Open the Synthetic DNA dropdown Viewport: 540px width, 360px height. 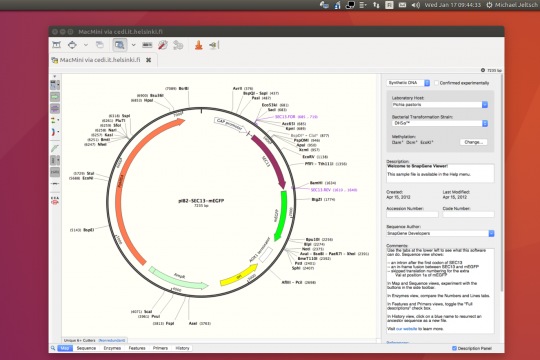pos(408,83)
